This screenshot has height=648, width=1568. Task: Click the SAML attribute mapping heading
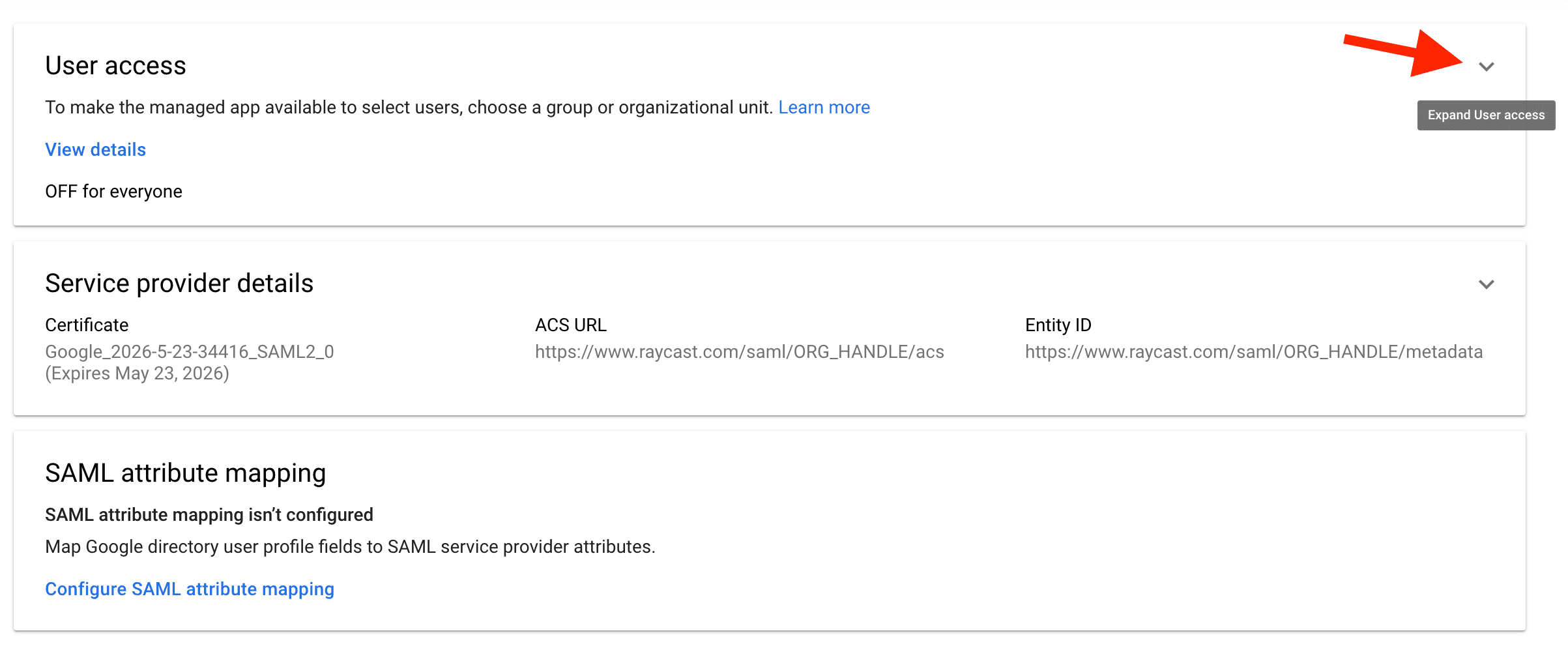click(x=185, y=473)
